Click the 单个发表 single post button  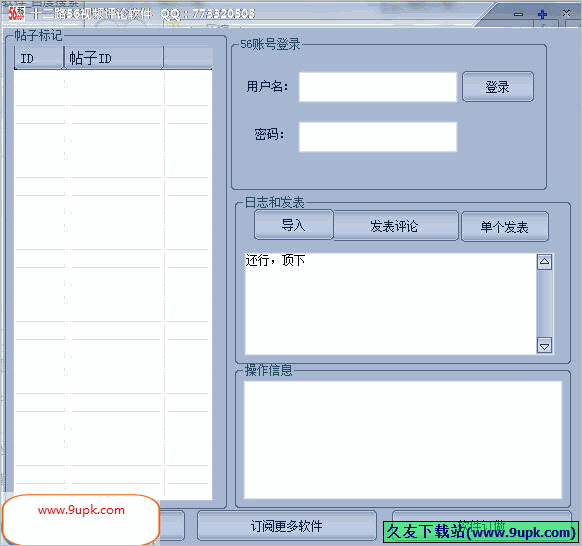504,227
